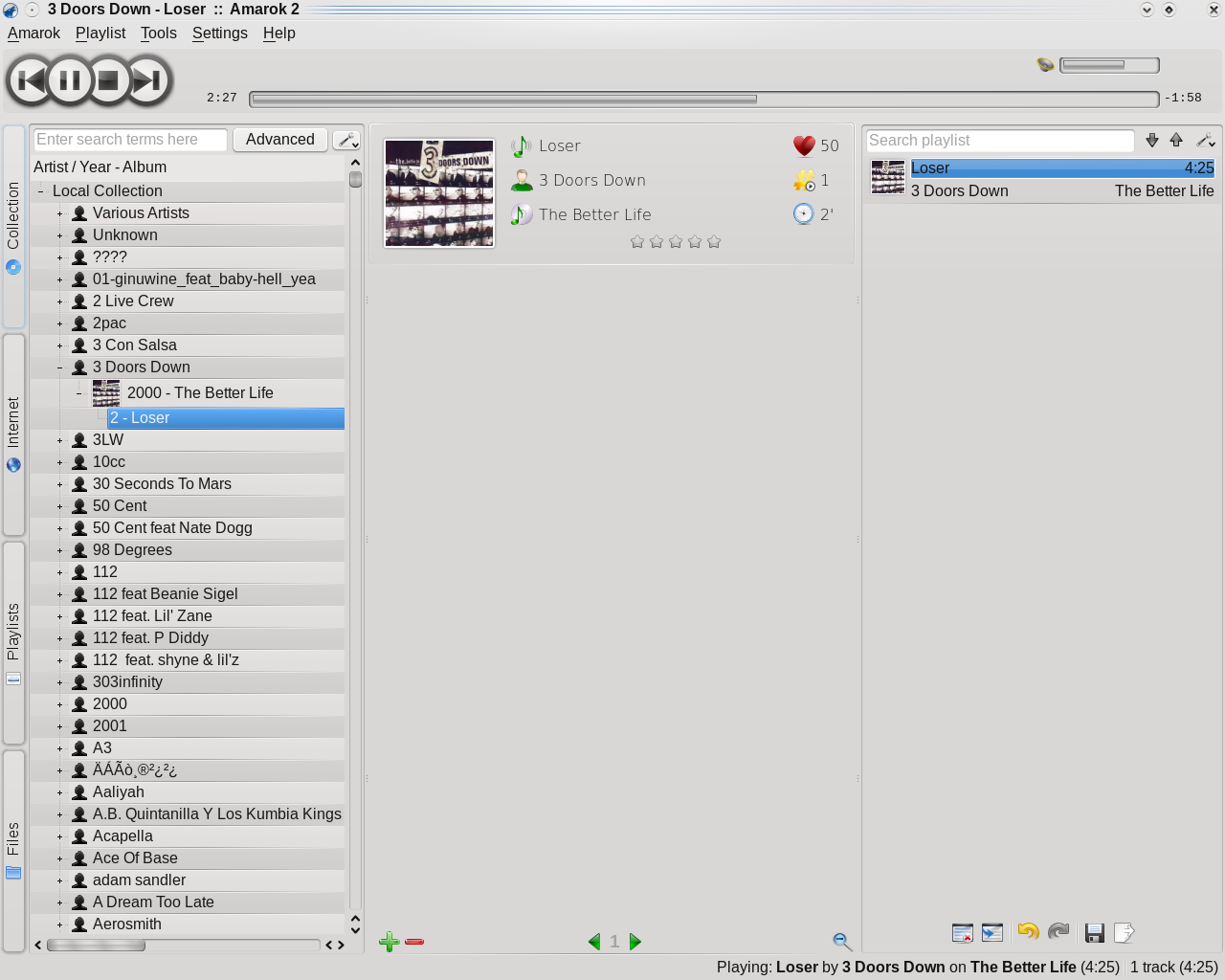Redo the playlist change
The width and height of the screenshot is (1225, 980).
1058,932
